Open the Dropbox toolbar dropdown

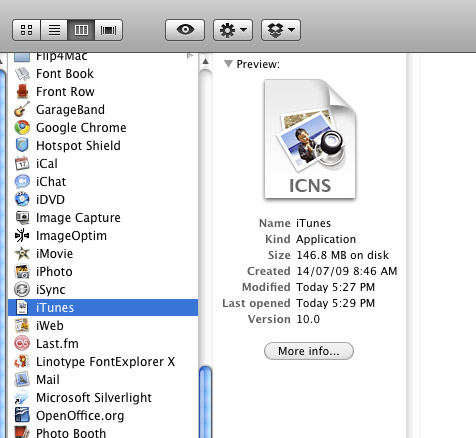coord(281,30)
